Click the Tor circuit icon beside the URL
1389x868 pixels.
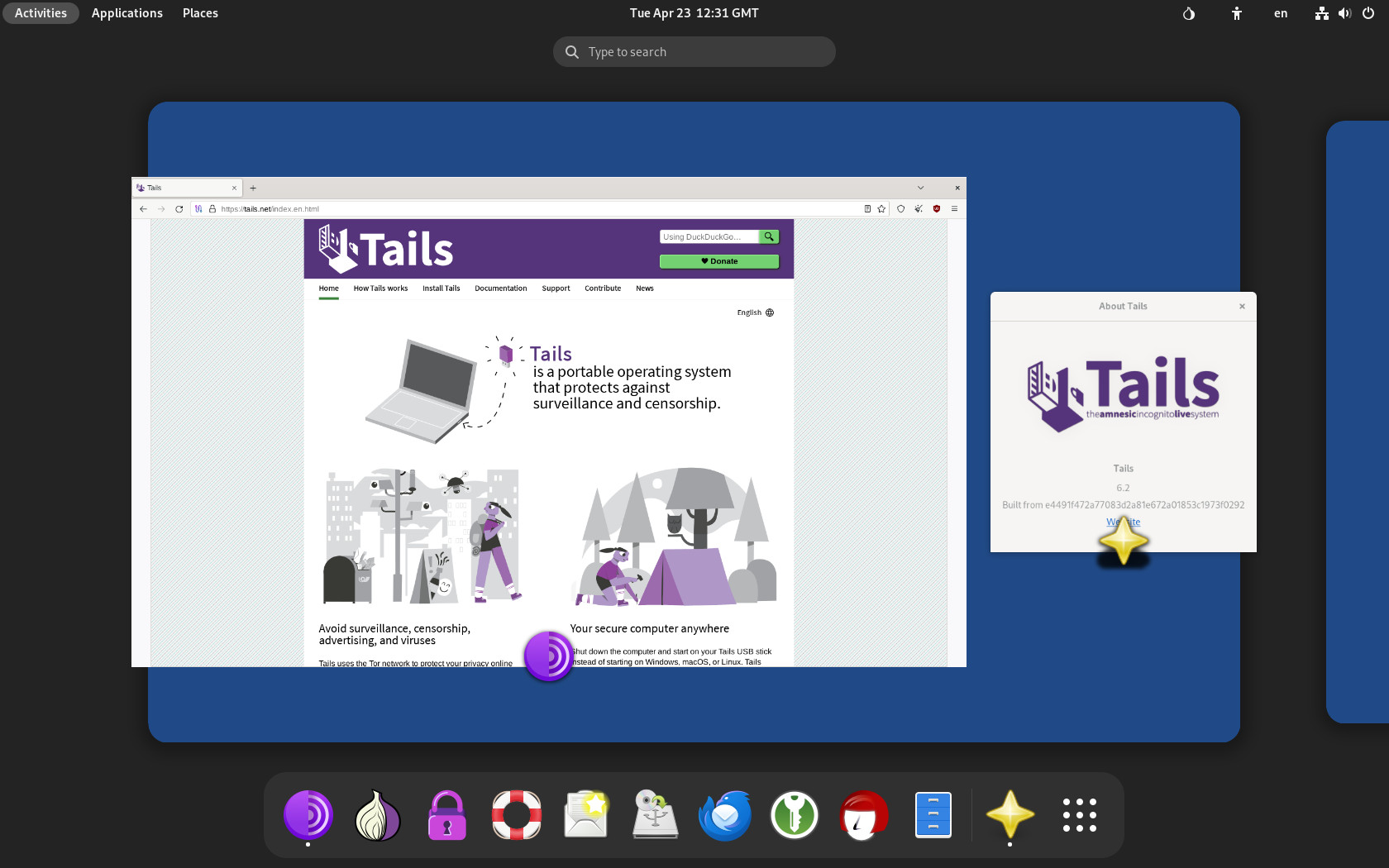pos(198,209)
